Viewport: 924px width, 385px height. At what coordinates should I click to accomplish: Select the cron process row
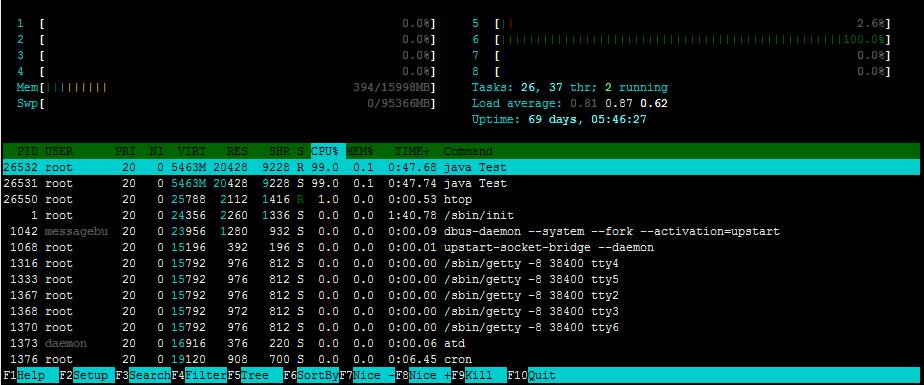click(x=461, y=359)
